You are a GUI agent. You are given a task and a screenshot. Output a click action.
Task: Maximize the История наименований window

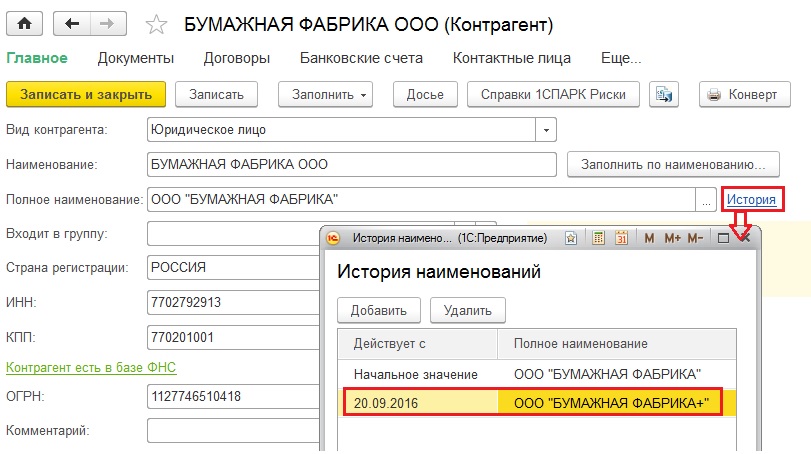coord(723,238)
